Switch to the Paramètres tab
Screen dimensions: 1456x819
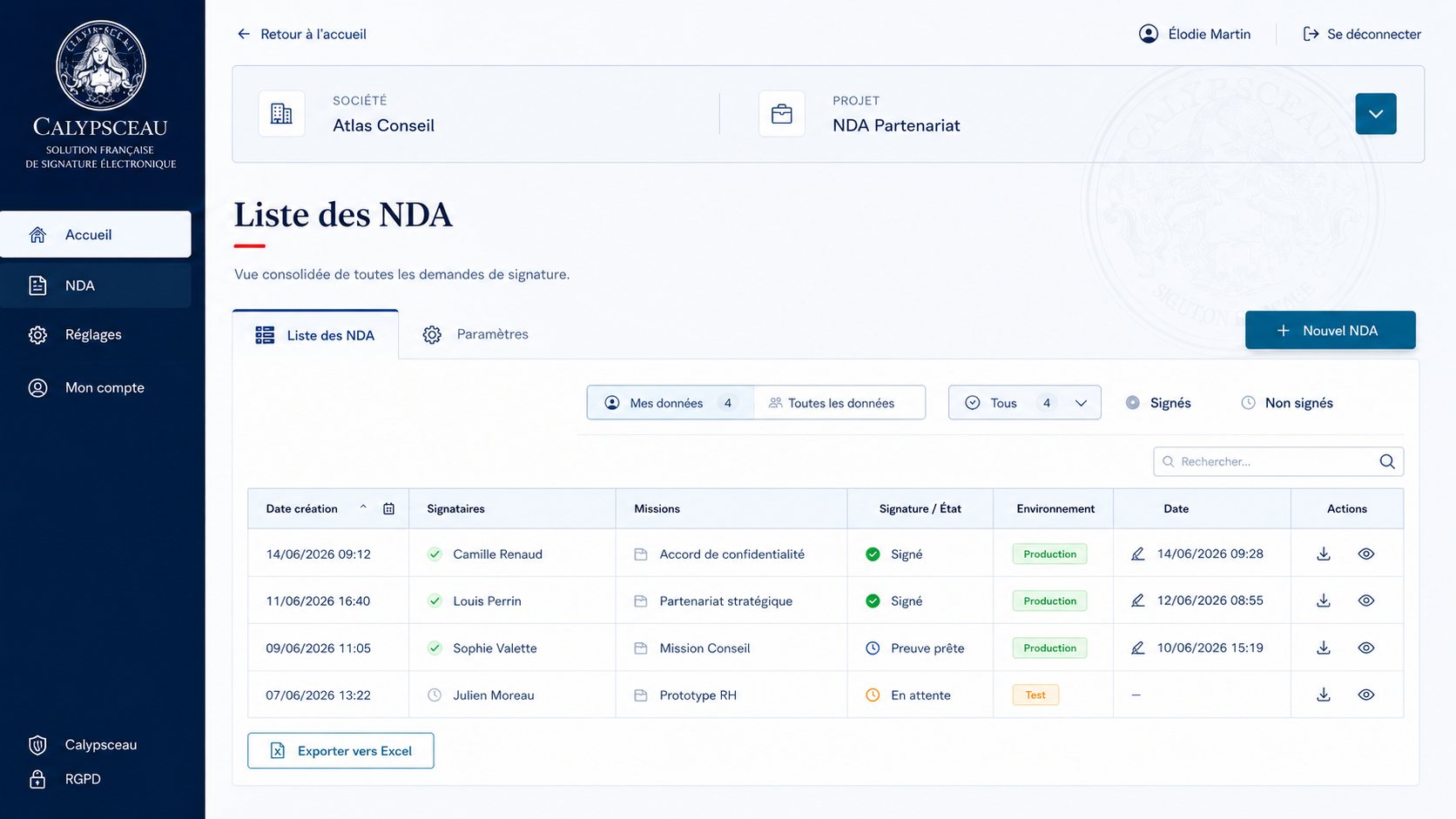tap(475, 334)
